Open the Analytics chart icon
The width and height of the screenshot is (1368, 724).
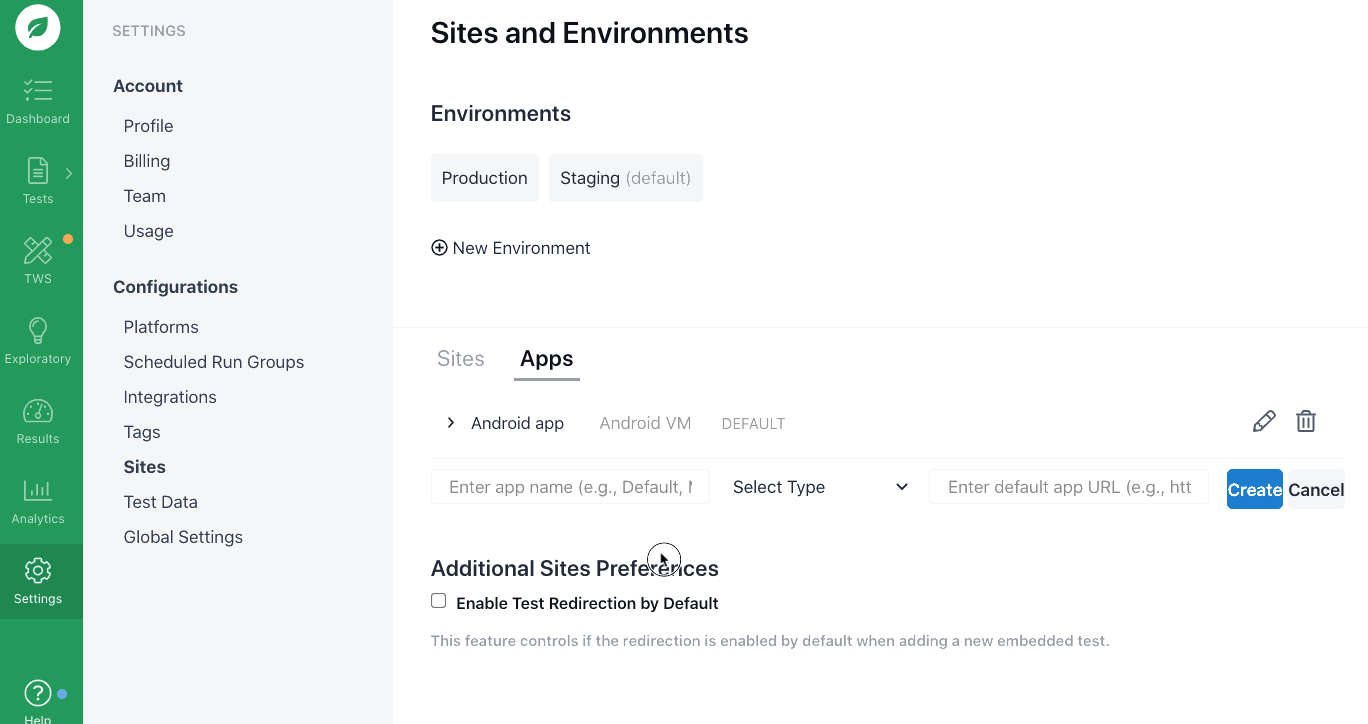38,491
